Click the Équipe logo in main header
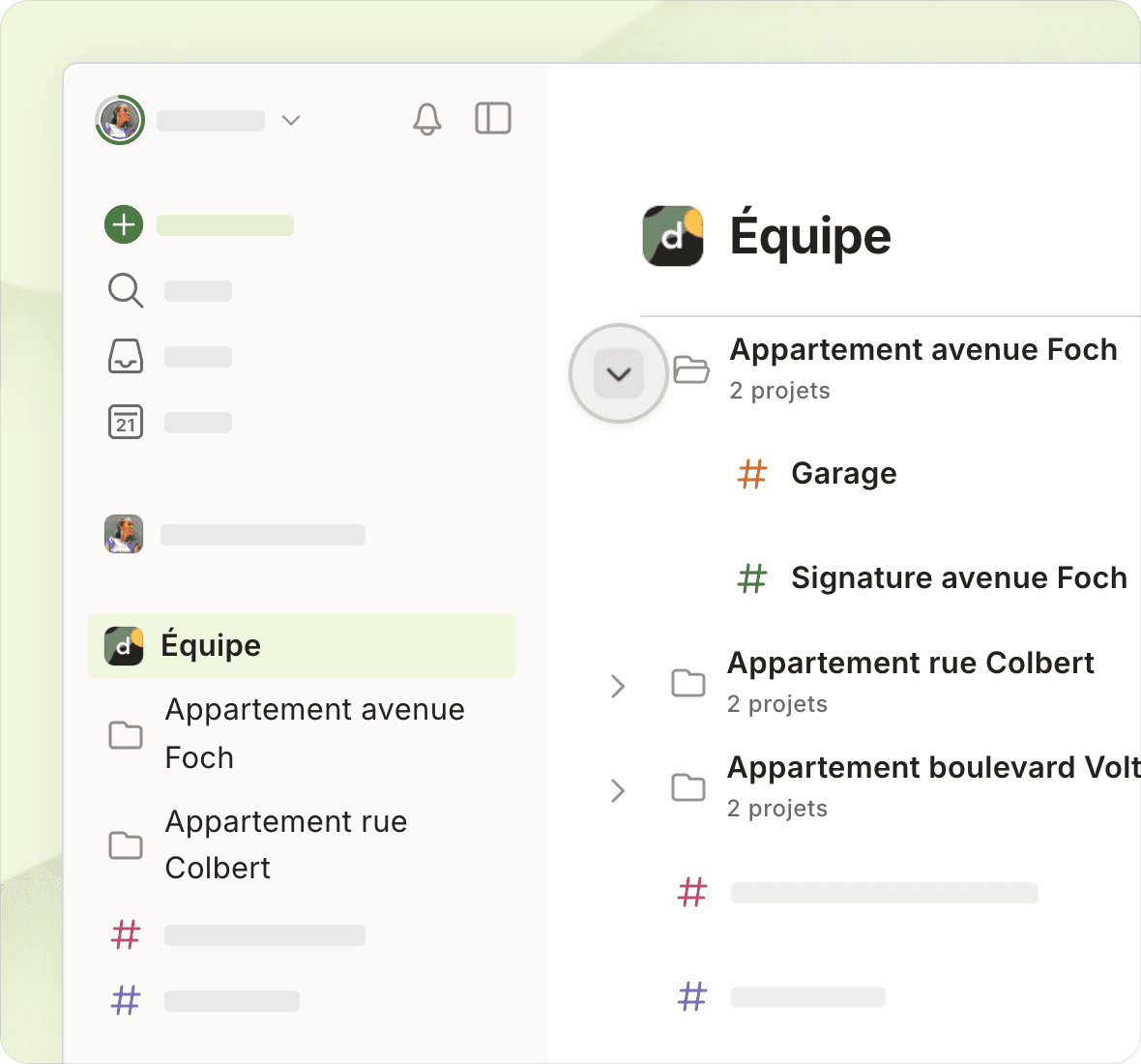The height and width of the screenshot is (1064, 1141). pyautogui.click(x=673, y=235)
